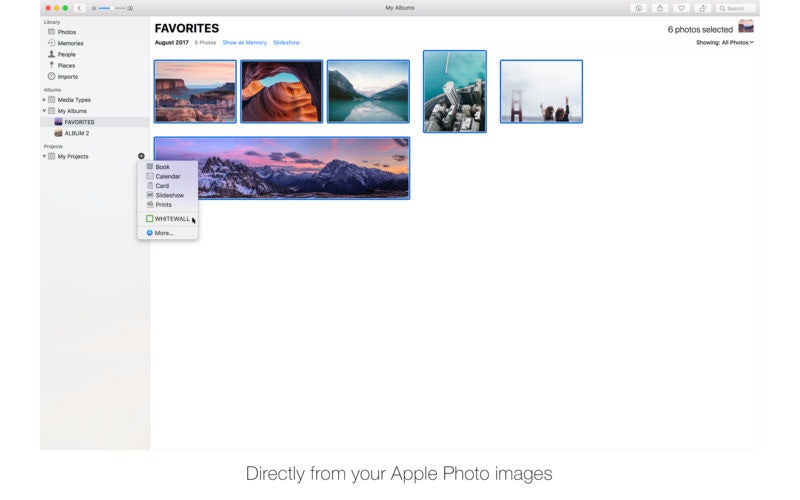Expand the Media Types disclosure triangle
Viewport: 800px width, 500px height.
[44, 99]
